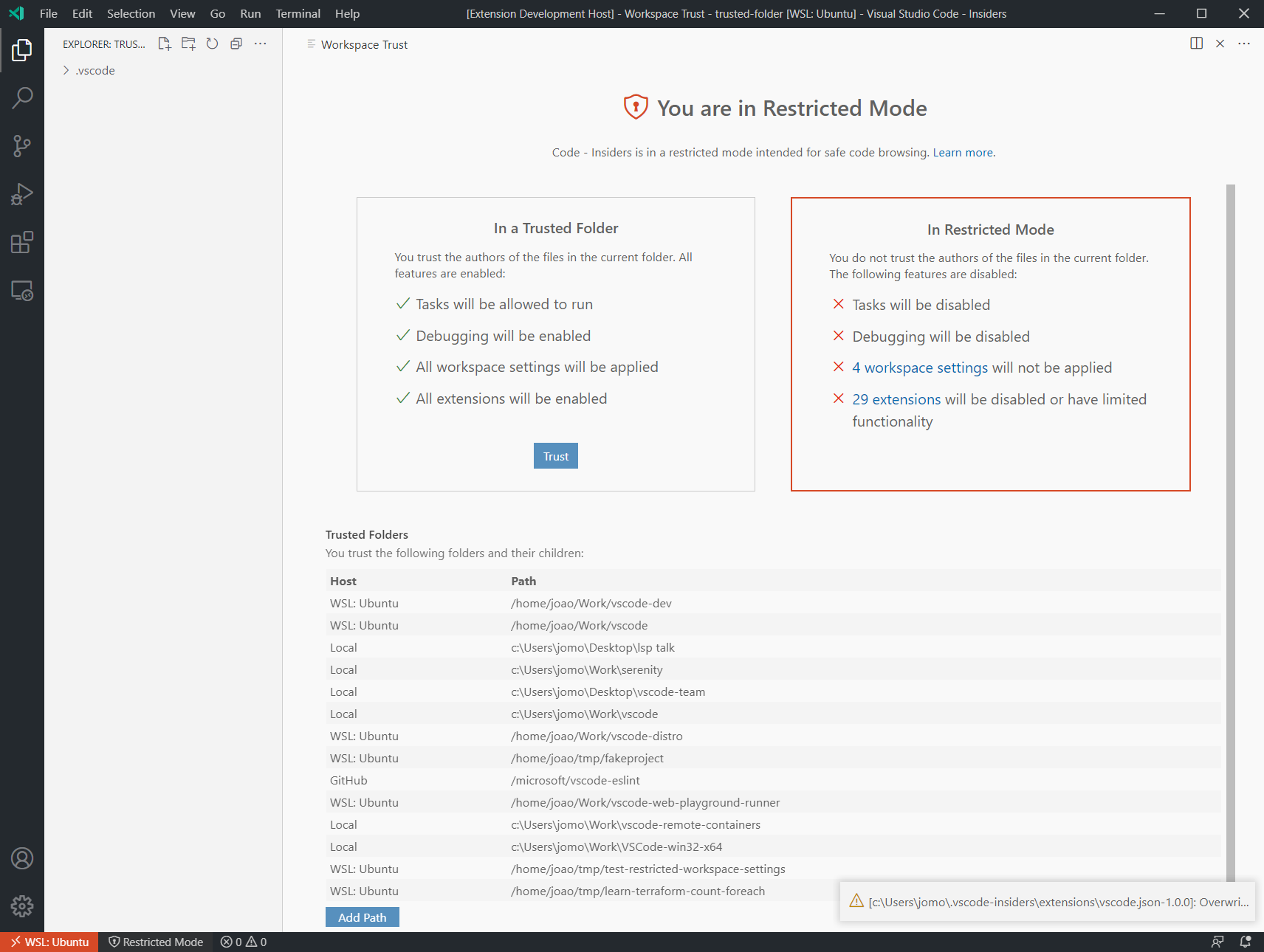This screenshot has height=952, width=1264.
Task: Open the Manage settings gear
Action: click(x=22, y=906)
